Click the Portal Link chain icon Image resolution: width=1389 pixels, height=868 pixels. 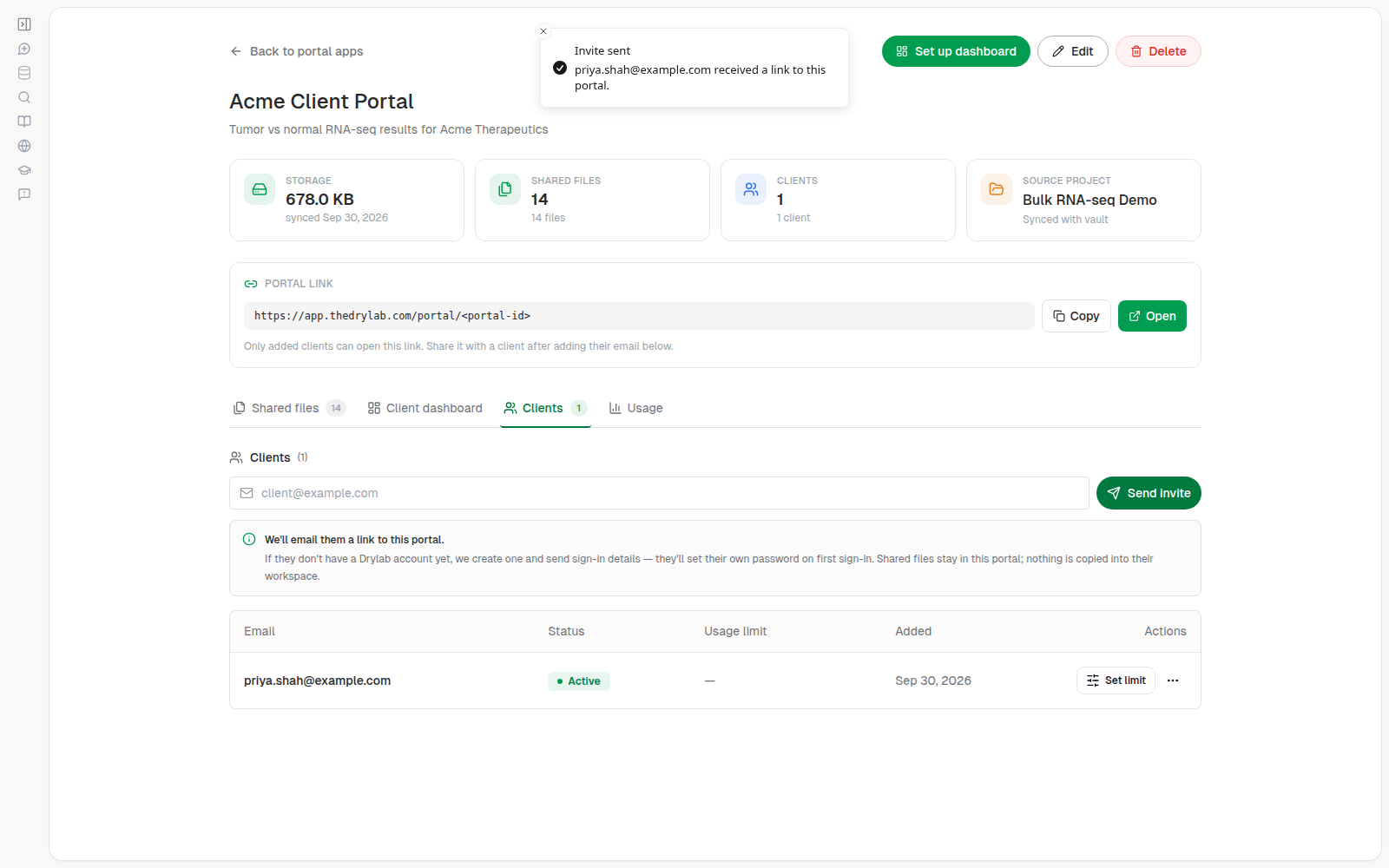(x=251, y=284)
